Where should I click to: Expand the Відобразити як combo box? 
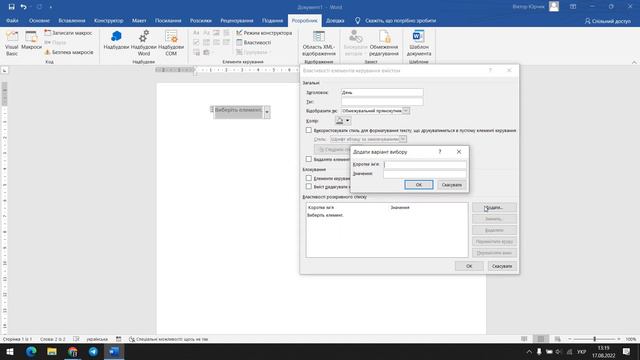tap(405, 111)
